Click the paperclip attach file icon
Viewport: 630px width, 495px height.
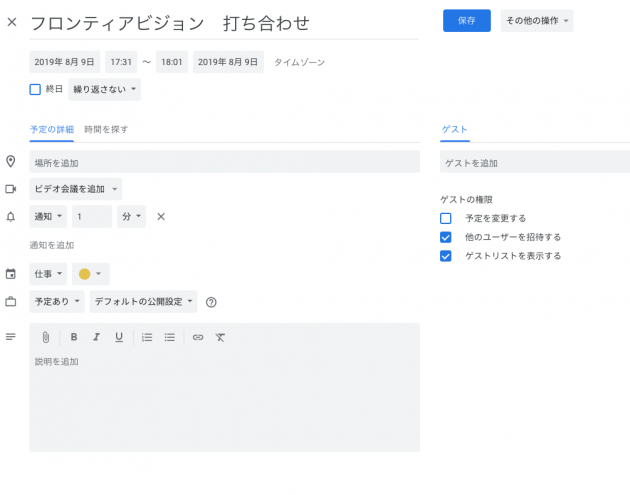click(45, 337)
